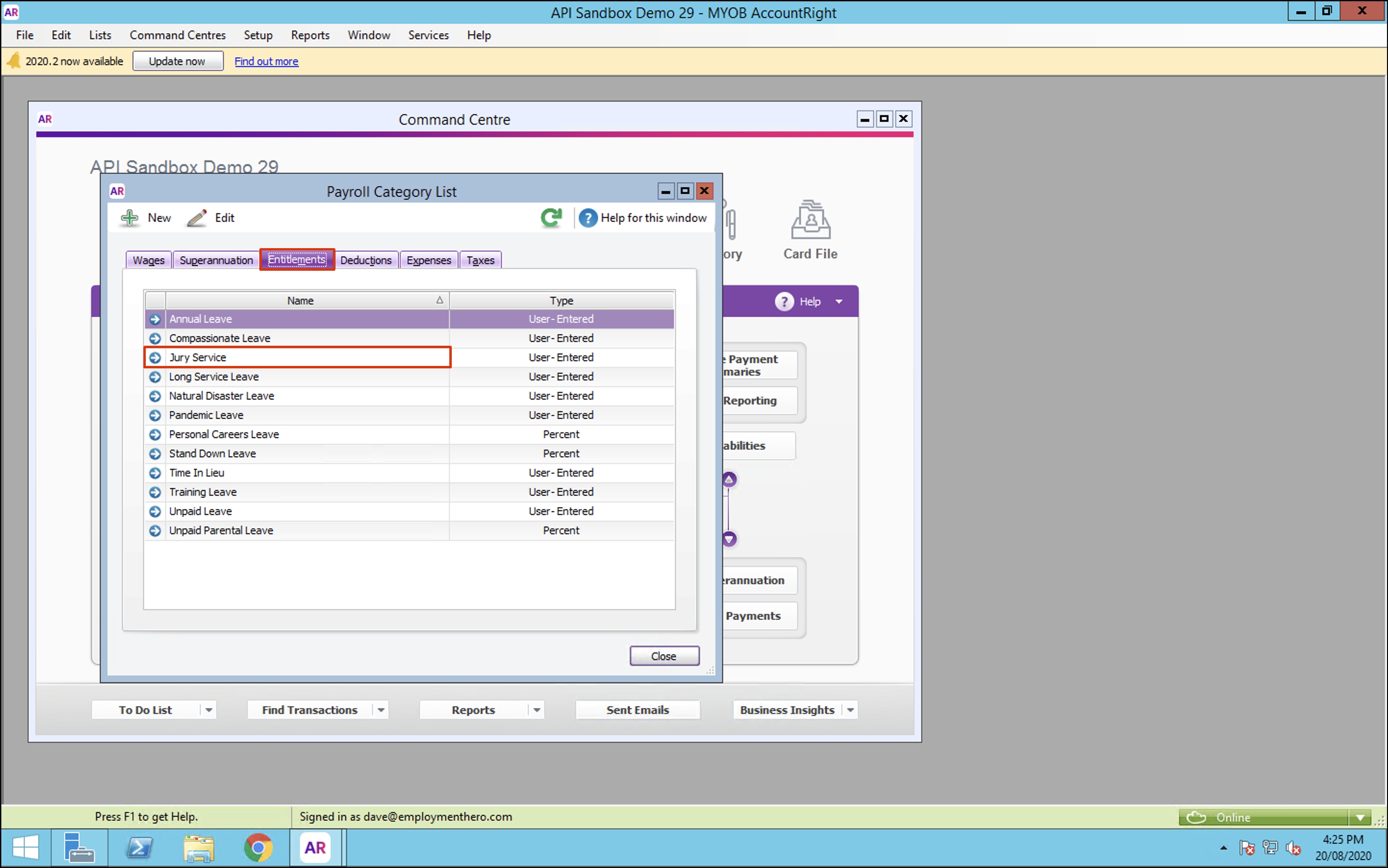
Task: Open the Compassionate Leave row arrow icon
Action: tap(155, 338)
